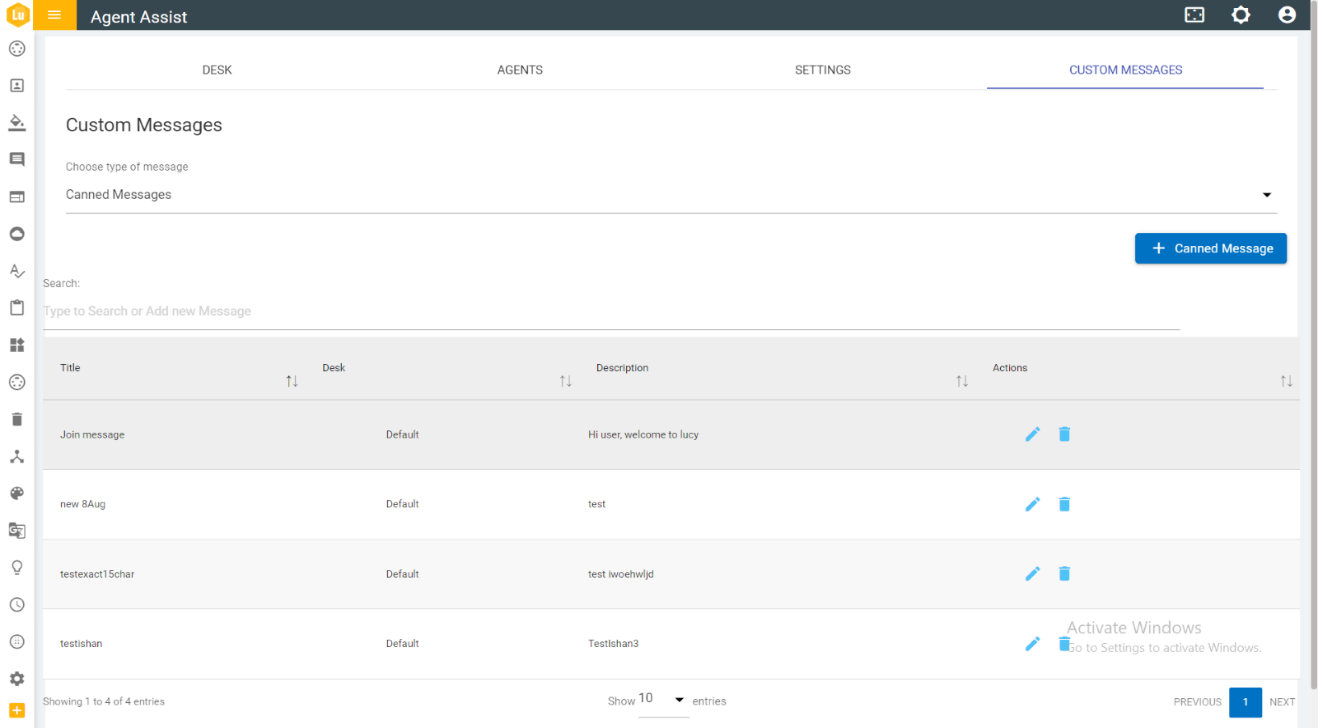The image size is (1318, 728).
Task: Toggle the brightness theme icon
Action: tap(1241, 15)
